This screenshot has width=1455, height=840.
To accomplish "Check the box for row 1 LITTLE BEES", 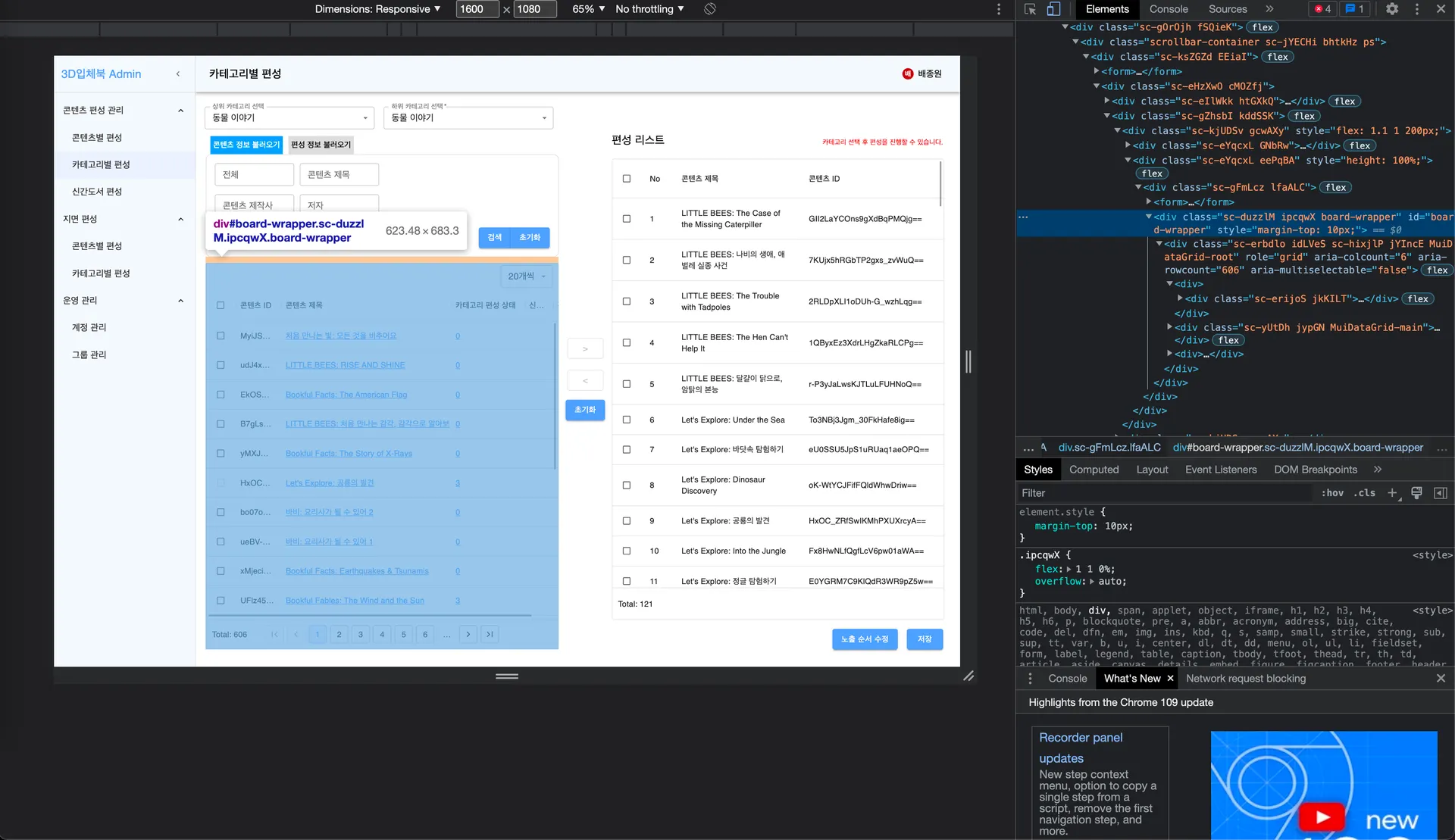I will 627,219.
